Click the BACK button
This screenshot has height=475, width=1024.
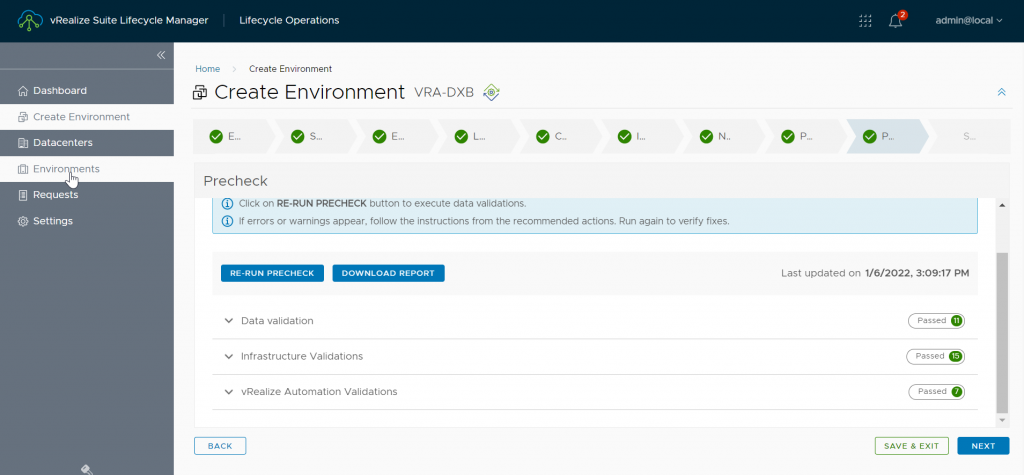point(220,446)
